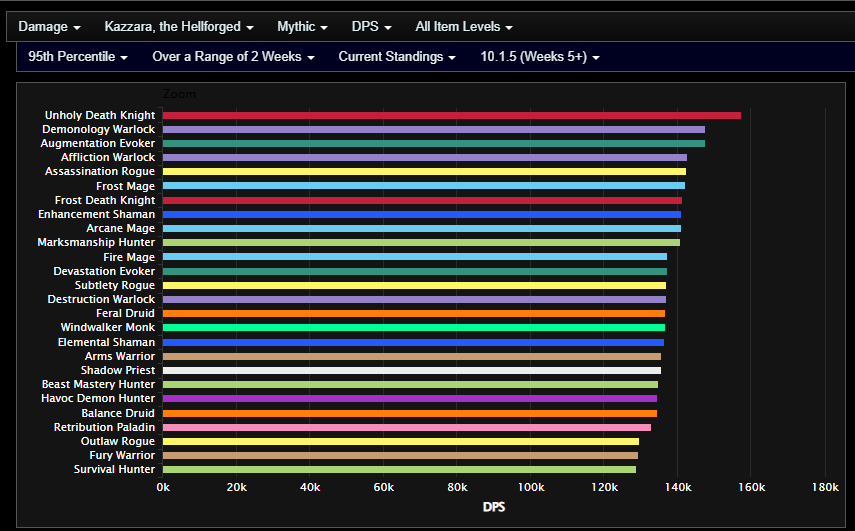
Task: Click the Feral Druid bar
Action: click(x=413, y=313)
